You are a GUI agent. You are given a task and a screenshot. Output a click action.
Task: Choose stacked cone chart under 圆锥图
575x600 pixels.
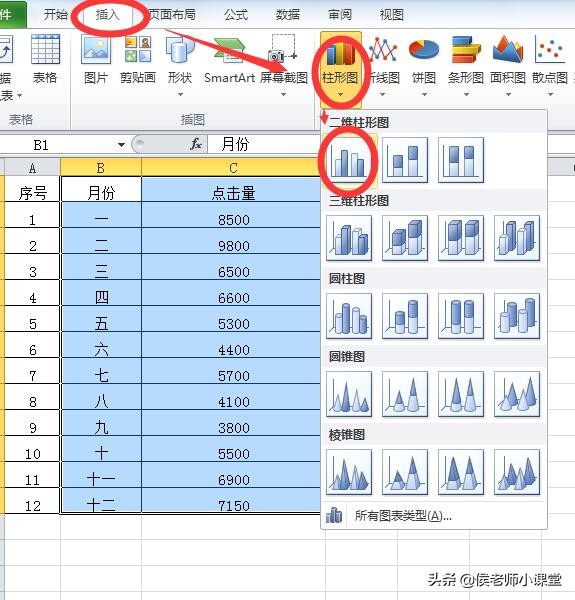pyautogui.click(x=405, y=394)
